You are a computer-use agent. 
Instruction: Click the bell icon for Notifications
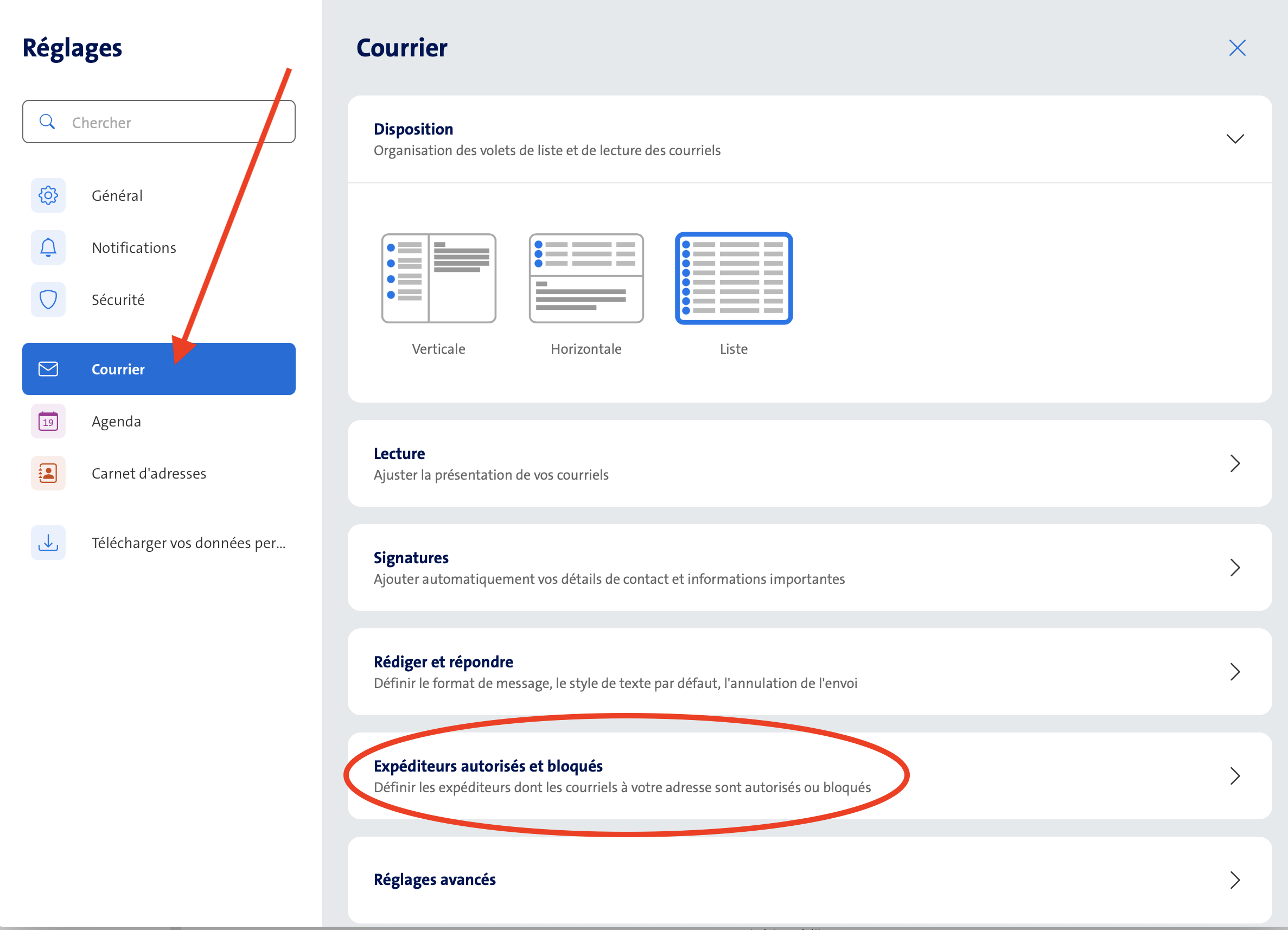tap(48, 248)
